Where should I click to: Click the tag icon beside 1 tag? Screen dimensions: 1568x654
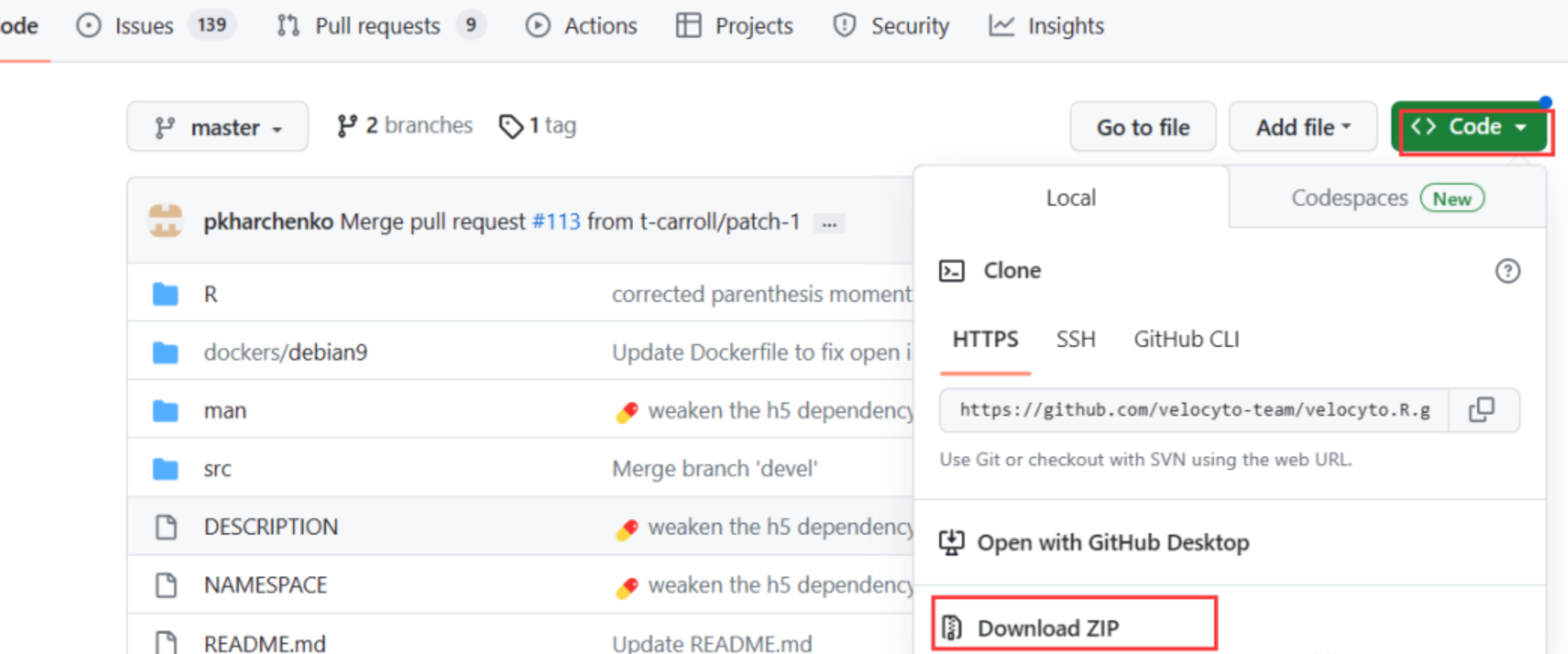511,126
